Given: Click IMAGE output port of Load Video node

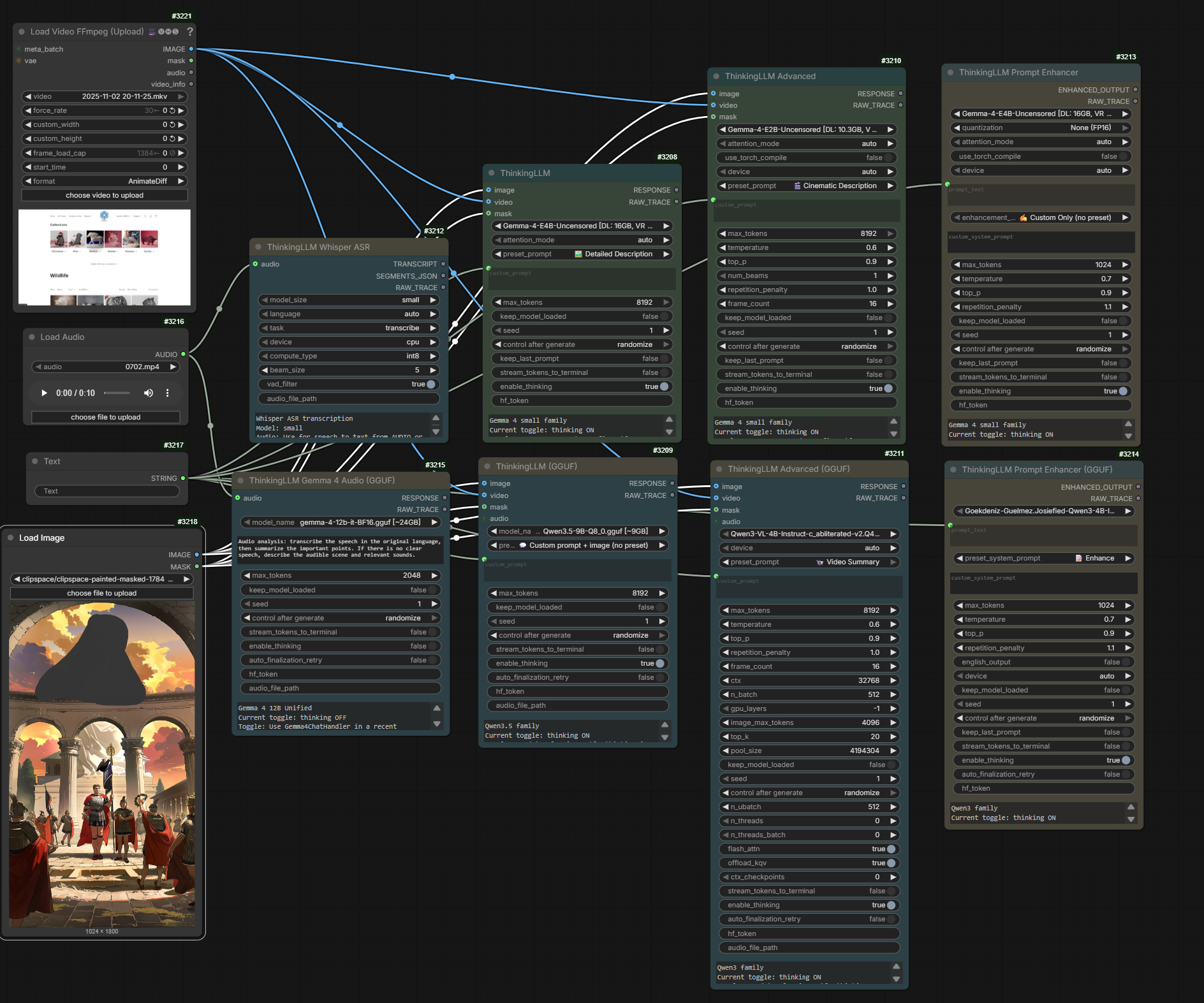Looking at the screenshot, I should (191, 48).
